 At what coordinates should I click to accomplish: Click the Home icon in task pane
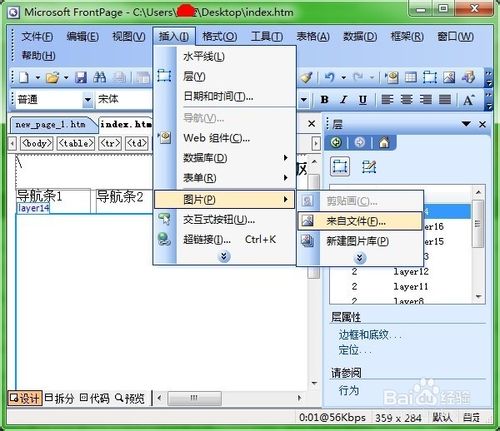coord(384,143)
